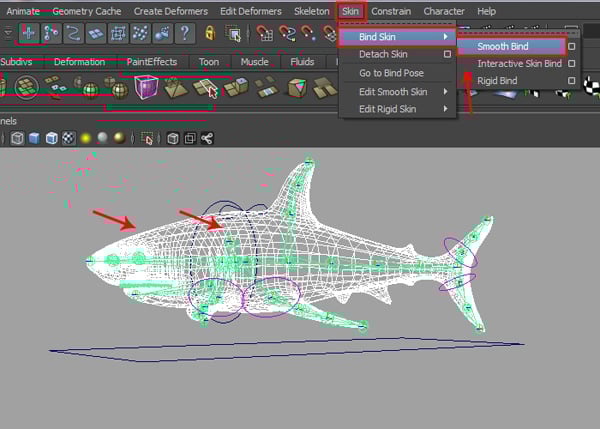Image resolution: width=600 pixels, height=429 pixels.
Task: Open the Character menu
Action: click(x=444, y=11)
